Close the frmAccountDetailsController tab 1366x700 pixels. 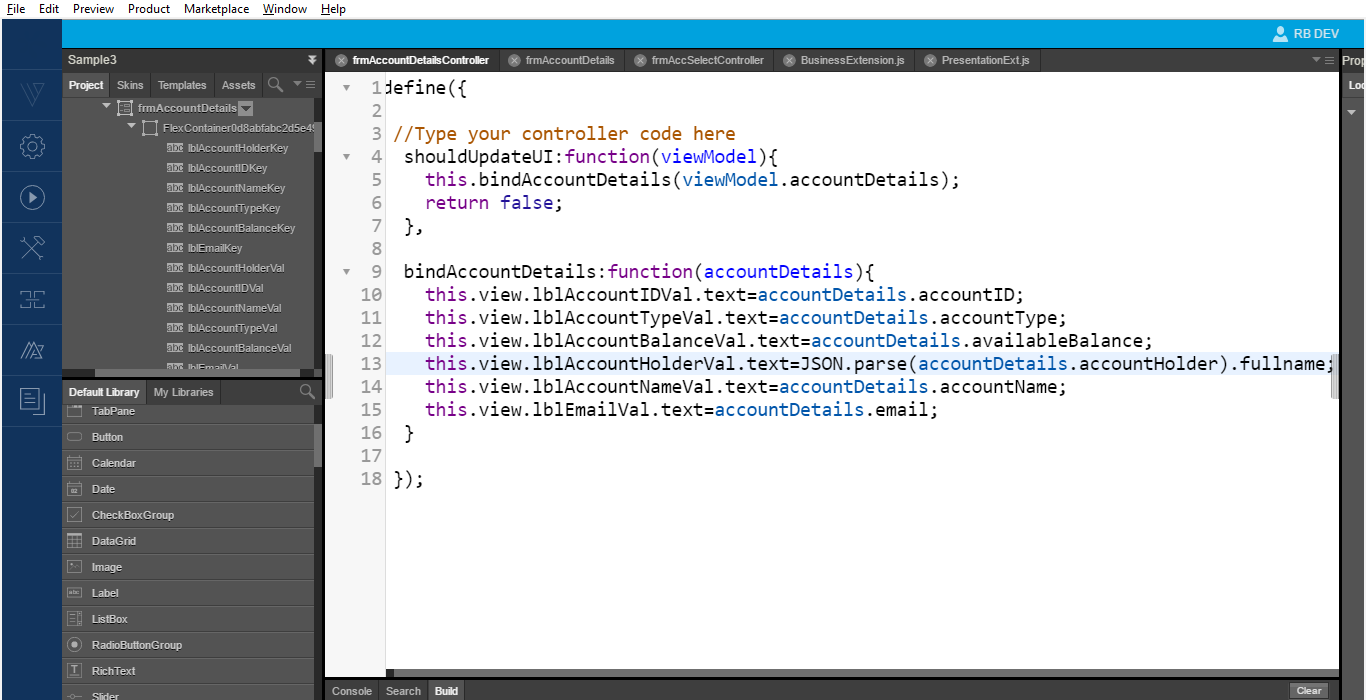[x=341, y=60]
